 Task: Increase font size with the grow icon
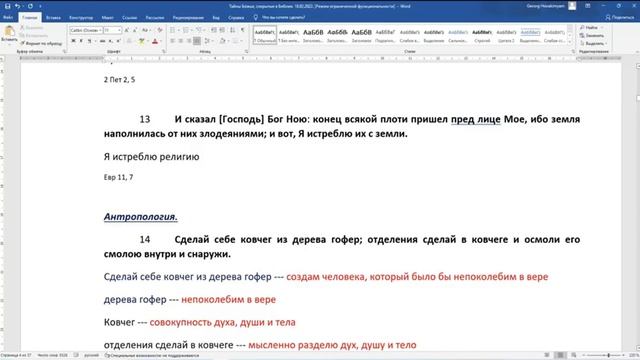pyautogui.click(x=127, y=30)
